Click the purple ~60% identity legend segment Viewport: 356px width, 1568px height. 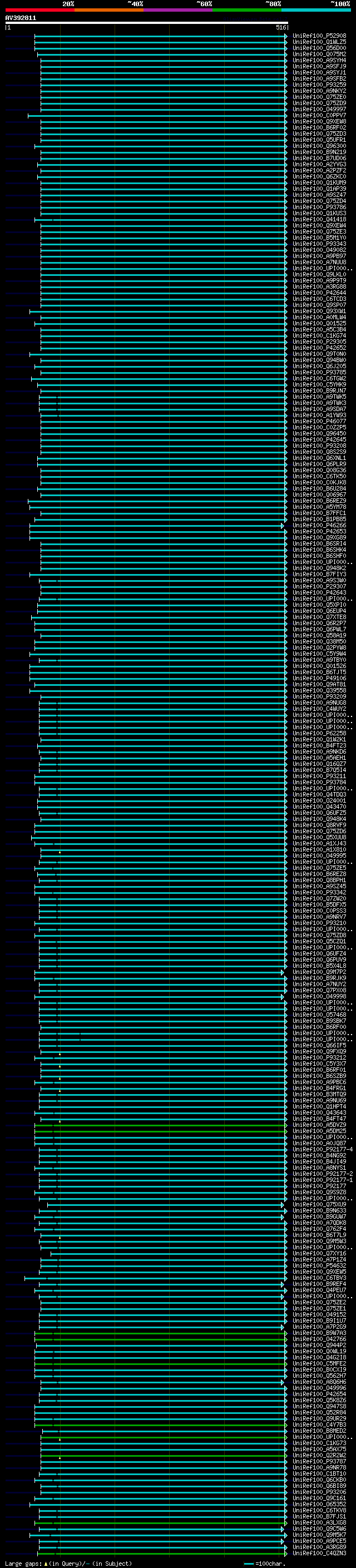(179, 10)
